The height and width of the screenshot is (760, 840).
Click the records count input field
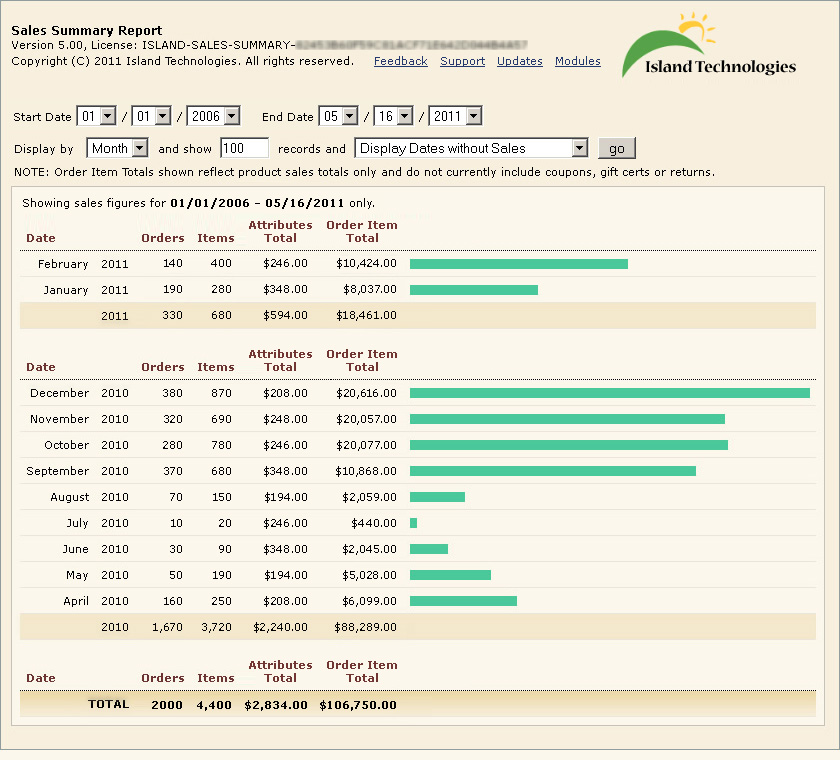point(244,148)
